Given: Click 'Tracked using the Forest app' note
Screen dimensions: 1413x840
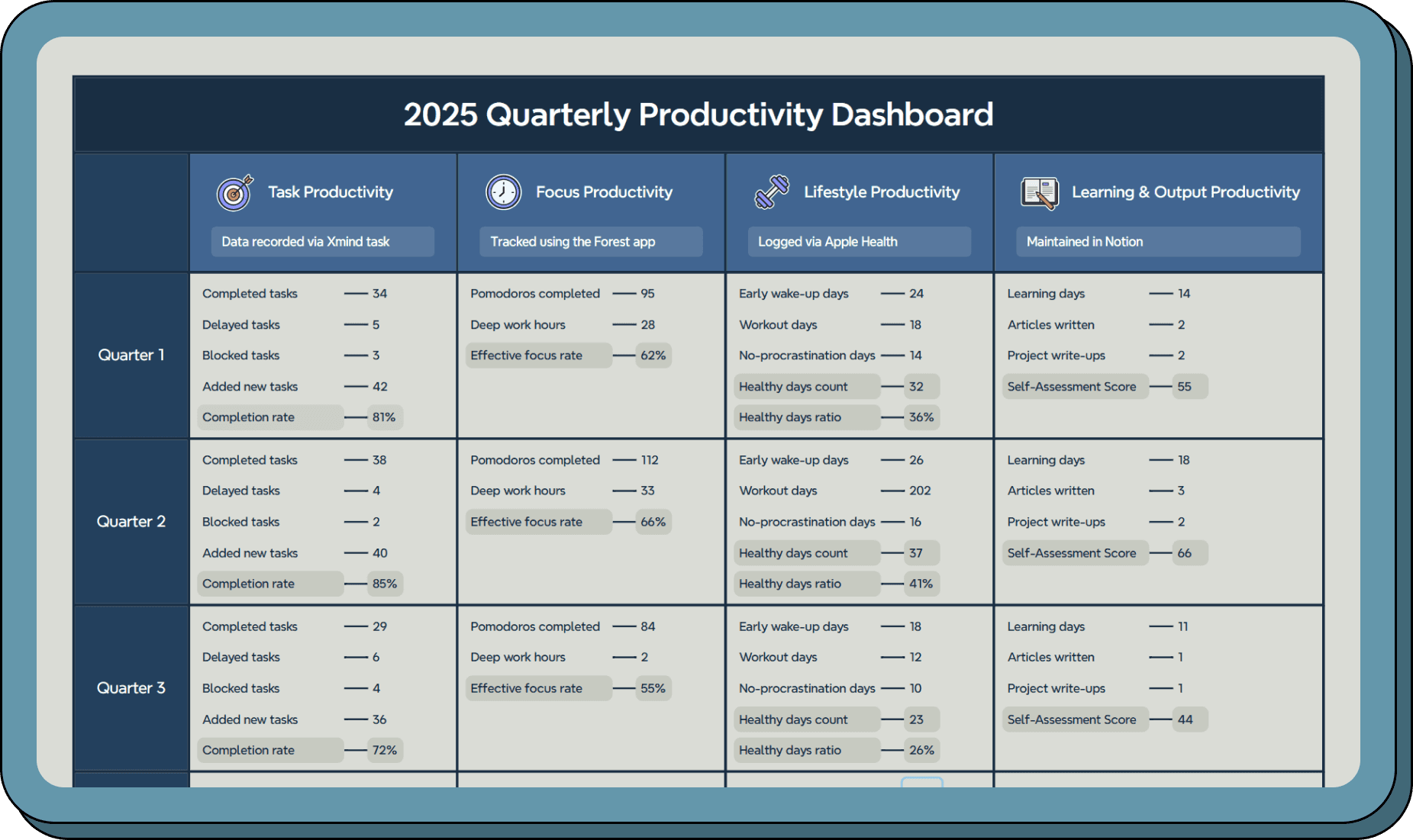Looking at the screenshot, I should (591, 242).
